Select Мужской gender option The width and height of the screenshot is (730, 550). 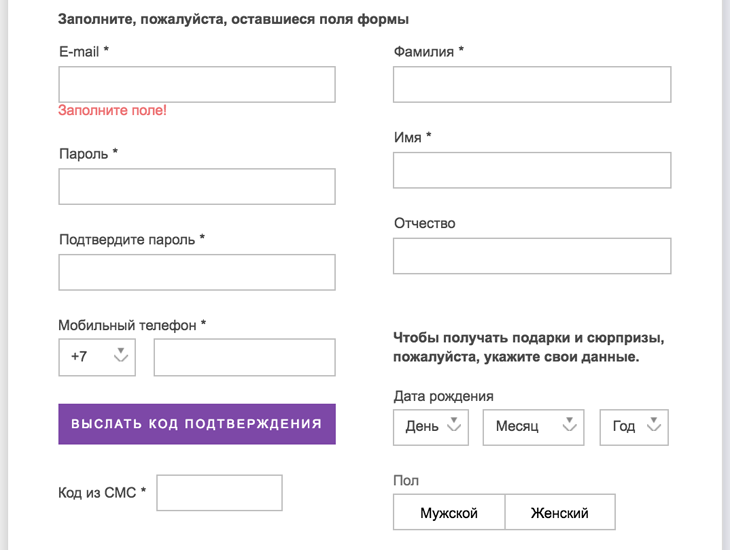click(449, 513)
